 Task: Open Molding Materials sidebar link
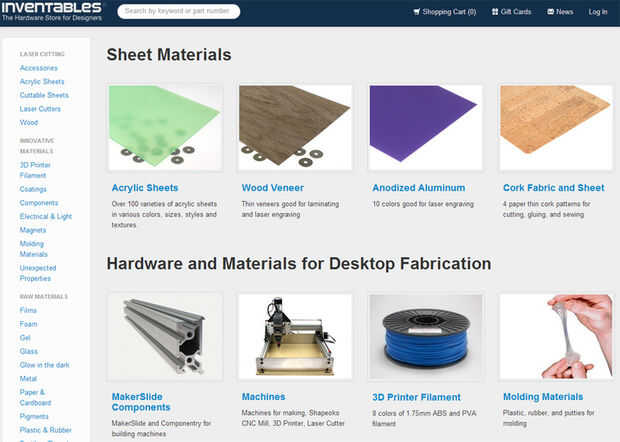pyautogui.click(x=34, y=249)
